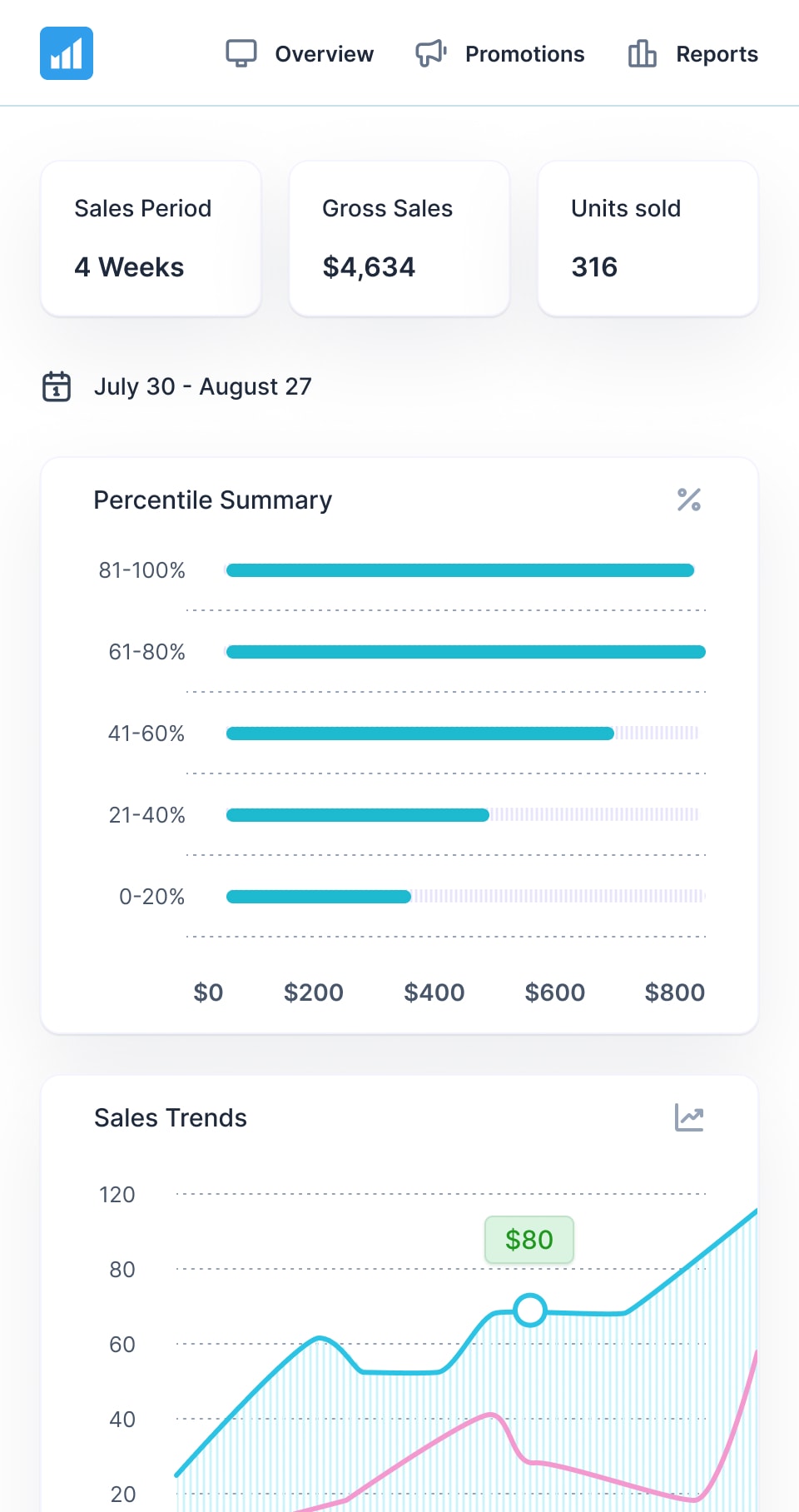Open the Overview page
The height and width of the screenshot is (1512, 799).
tap(324, 52)
